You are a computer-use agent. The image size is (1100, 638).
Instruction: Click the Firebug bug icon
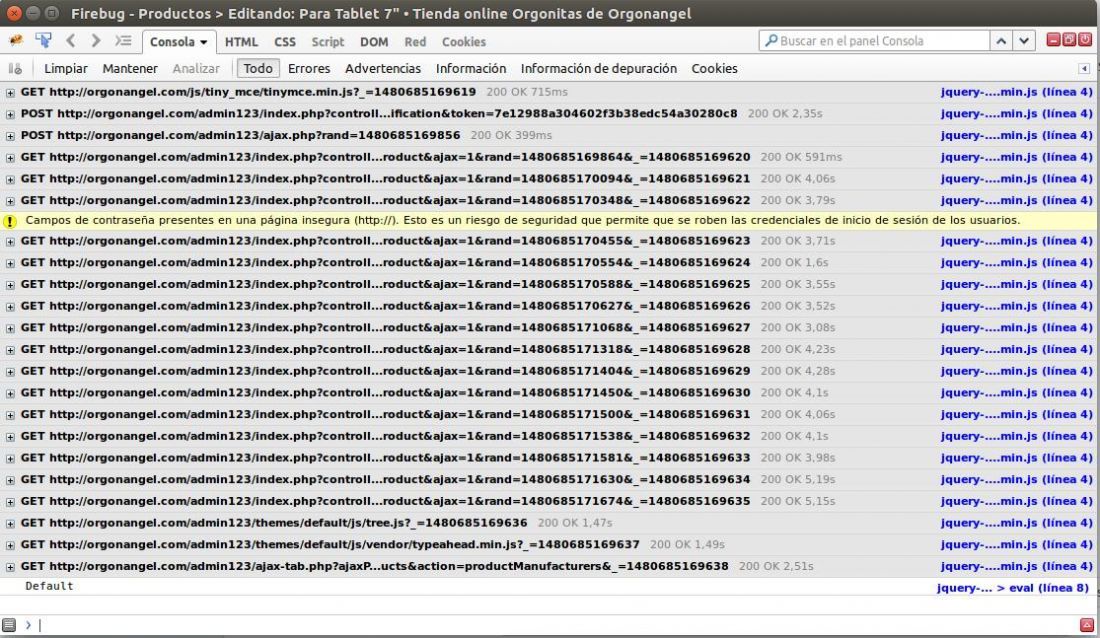(15, 41)
